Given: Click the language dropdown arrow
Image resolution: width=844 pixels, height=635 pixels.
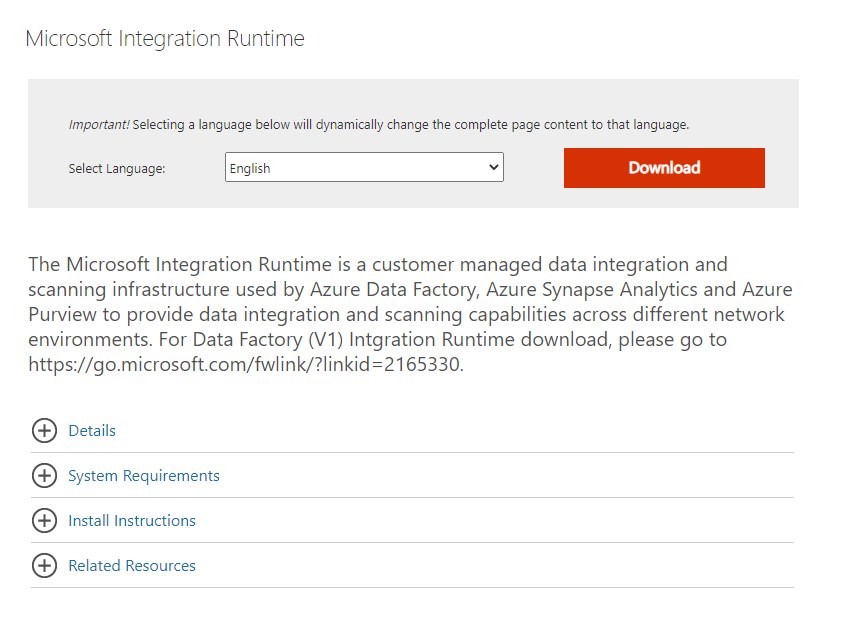Looking at the screenshot, I should tap(493, 168).
